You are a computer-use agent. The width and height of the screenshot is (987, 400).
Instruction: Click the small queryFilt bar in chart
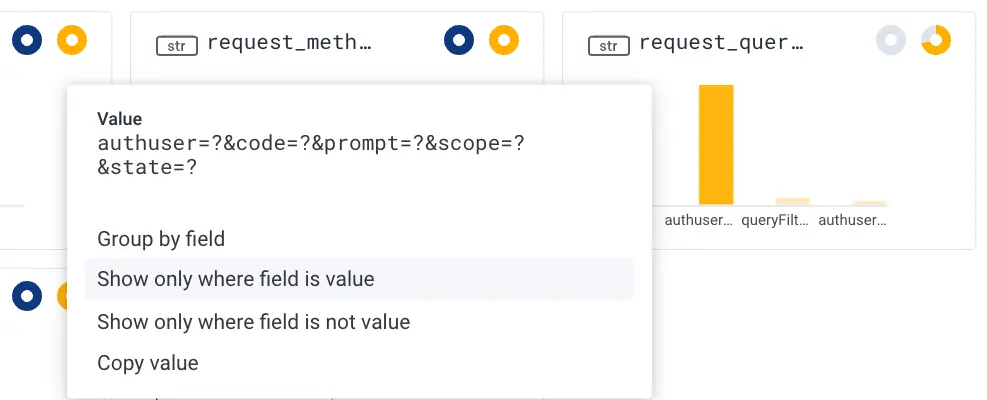click(793, 201)
